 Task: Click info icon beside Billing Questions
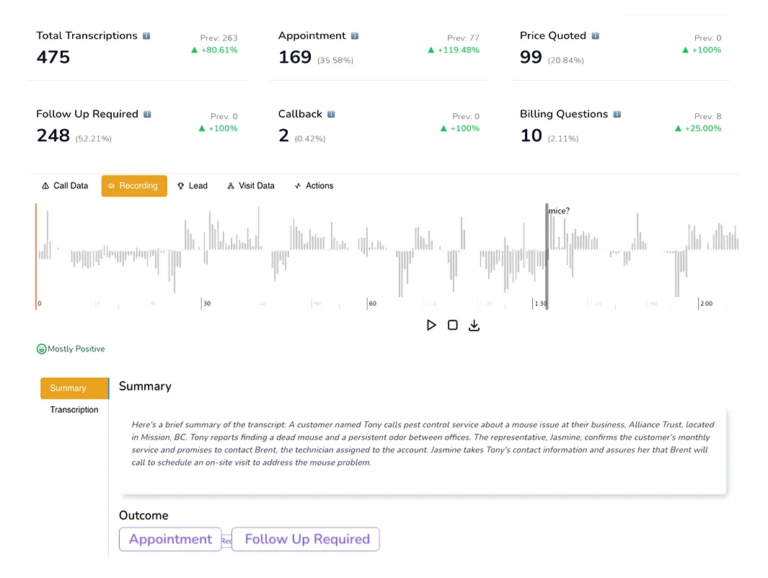coord(618,115)
